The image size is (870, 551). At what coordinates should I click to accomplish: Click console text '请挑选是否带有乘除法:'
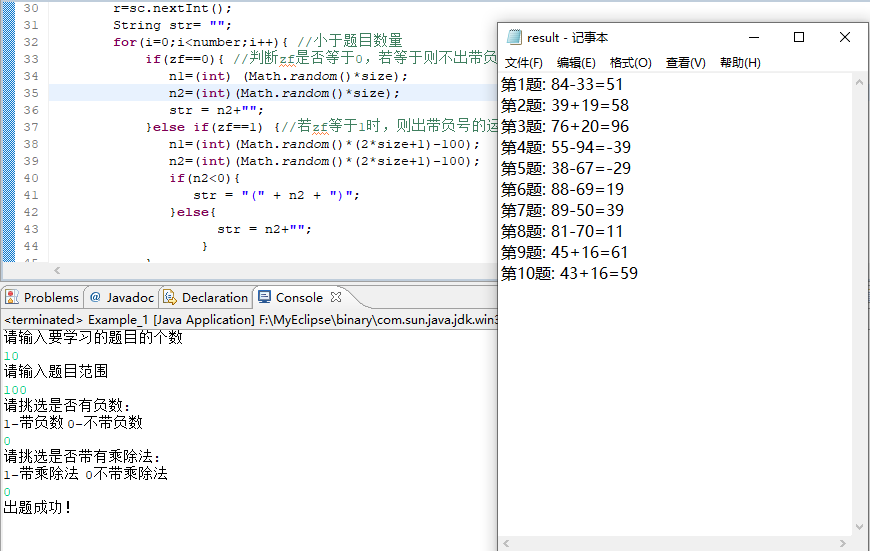(x=82, y=456)
